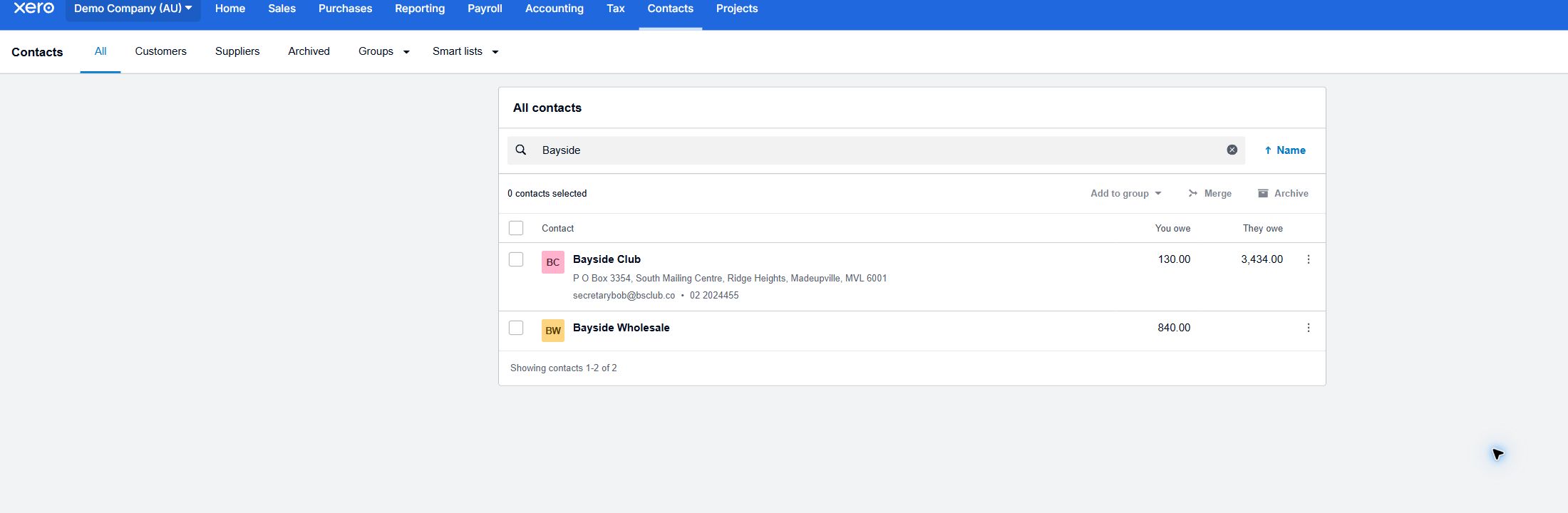The width and height of the screenshot is (1568, 513).
Task: Expand the Smart lists dropdown
Action: point(465,51)
